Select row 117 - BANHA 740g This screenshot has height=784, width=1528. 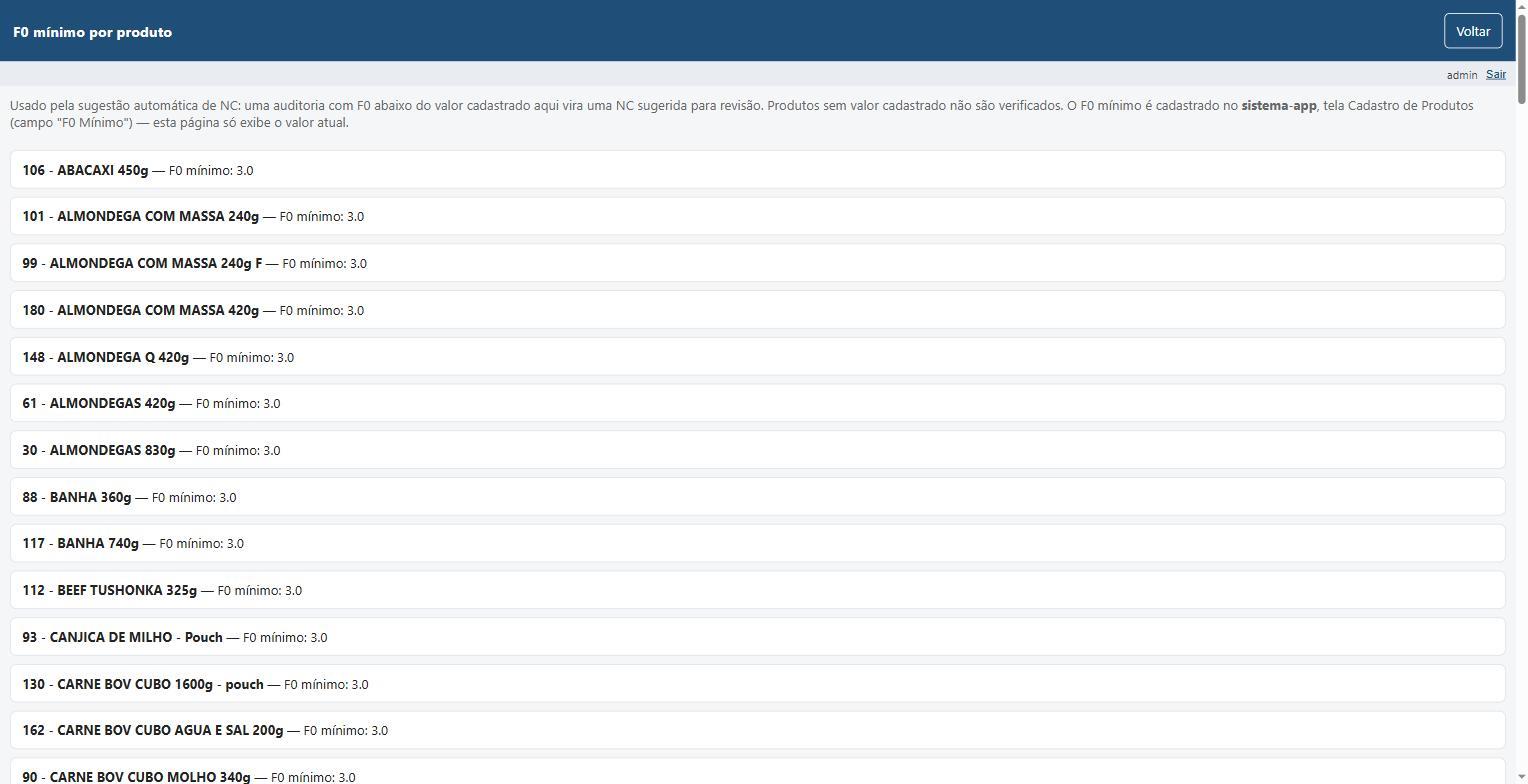757,543
